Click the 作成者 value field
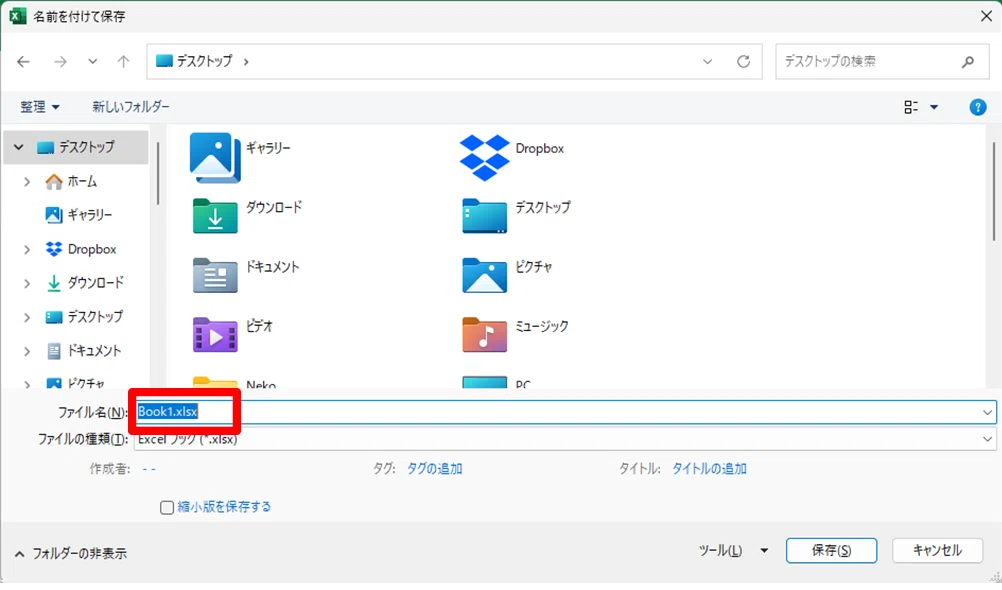 pyautogui.click(x=149, y=469)
